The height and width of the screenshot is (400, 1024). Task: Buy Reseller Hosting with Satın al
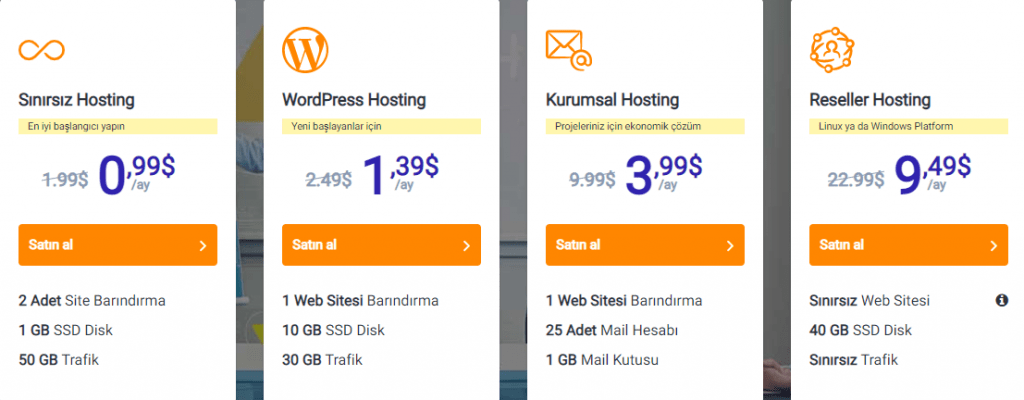[908, 245]
